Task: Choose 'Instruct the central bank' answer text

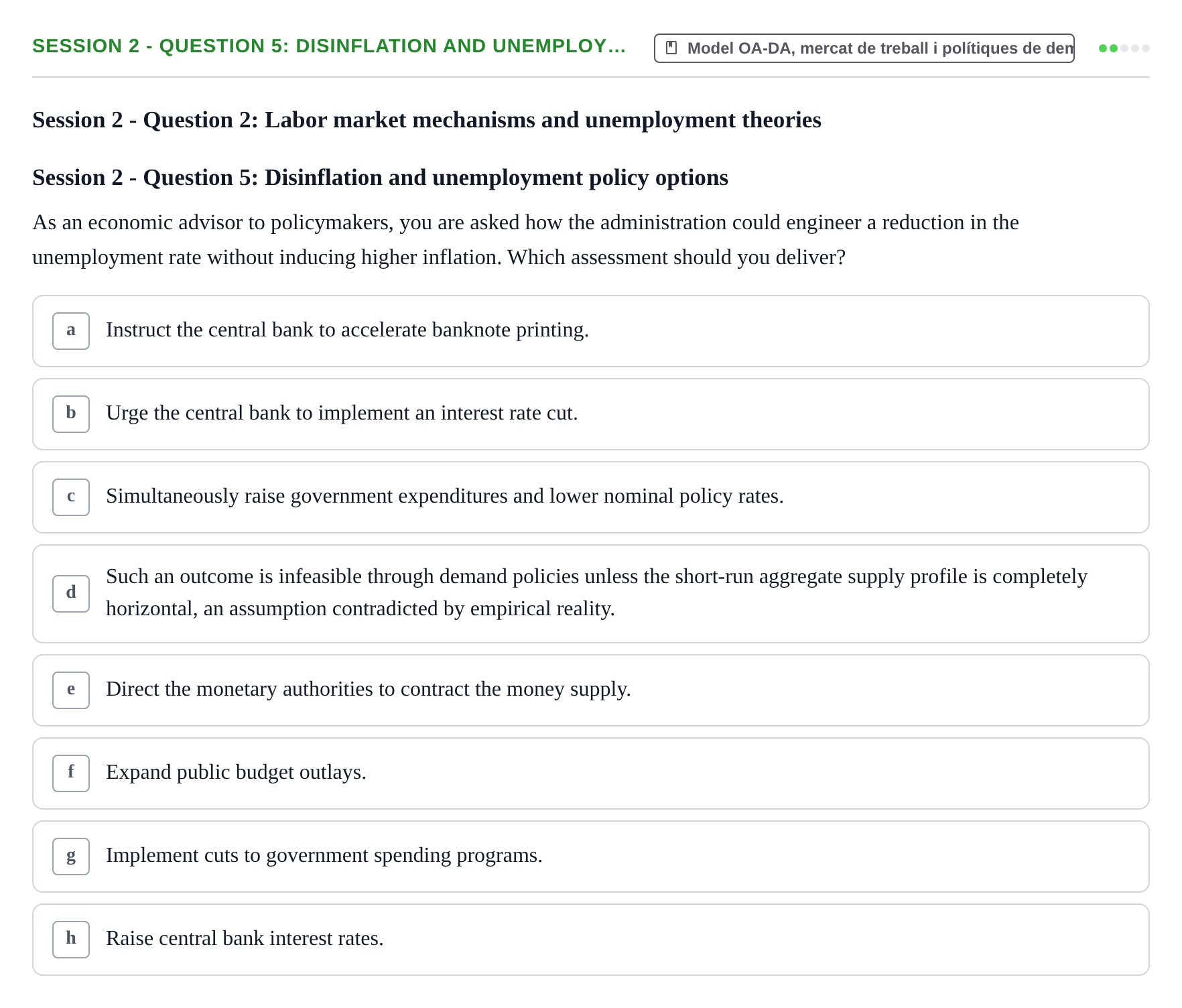Action: click(347, 330)
